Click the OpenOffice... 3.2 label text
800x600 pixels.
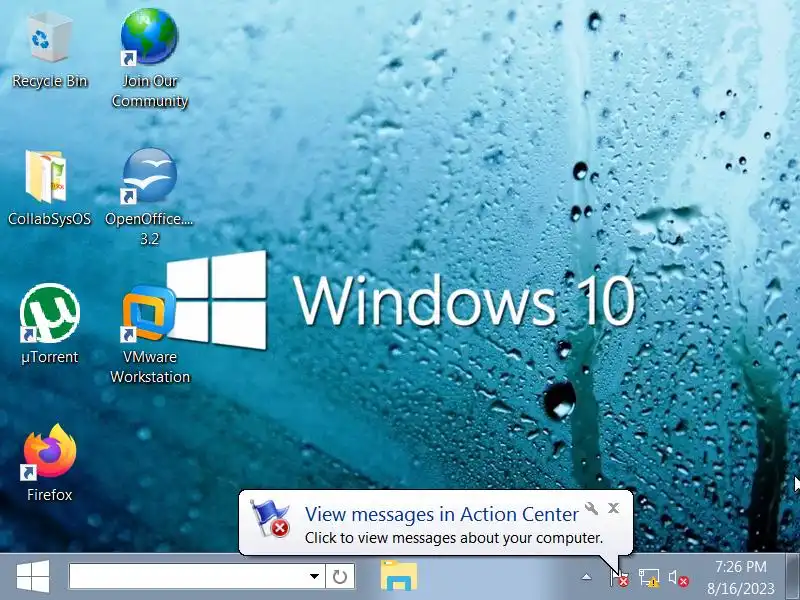[149, 229]
